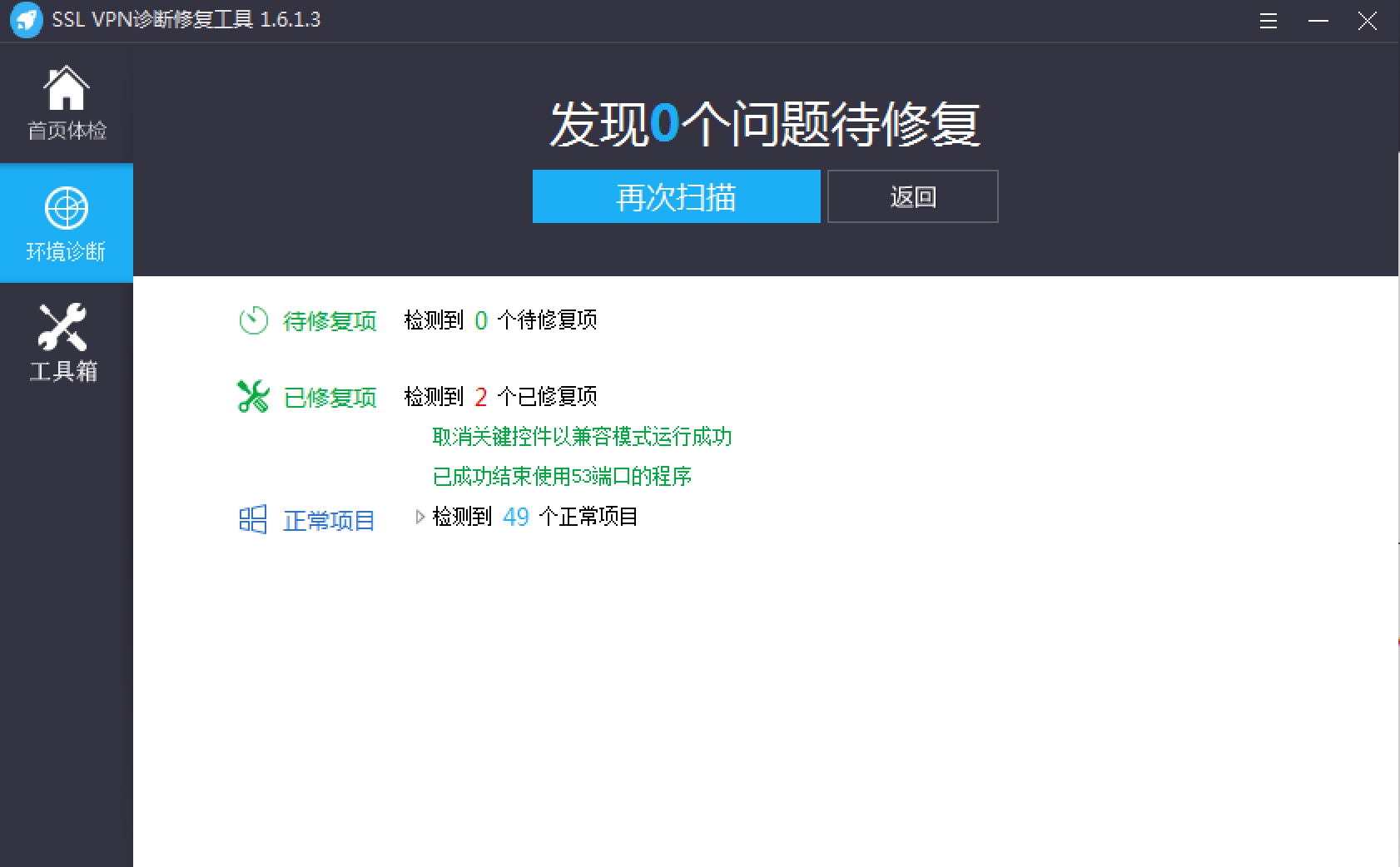Close the SSL VPN diagnostic tool window
This screenshot has width=1400, height=867.
(x=1367, y=21)
